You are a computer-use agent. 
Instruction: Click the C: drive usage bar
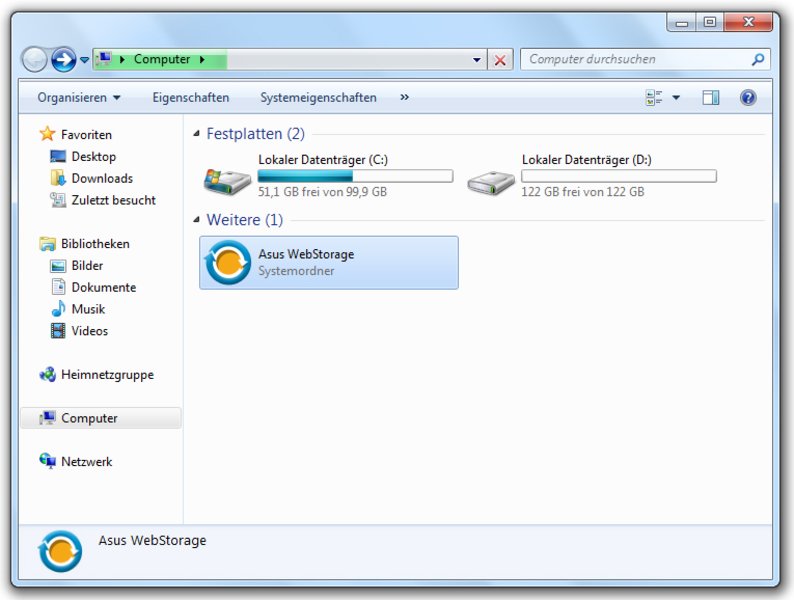point(355,176)
